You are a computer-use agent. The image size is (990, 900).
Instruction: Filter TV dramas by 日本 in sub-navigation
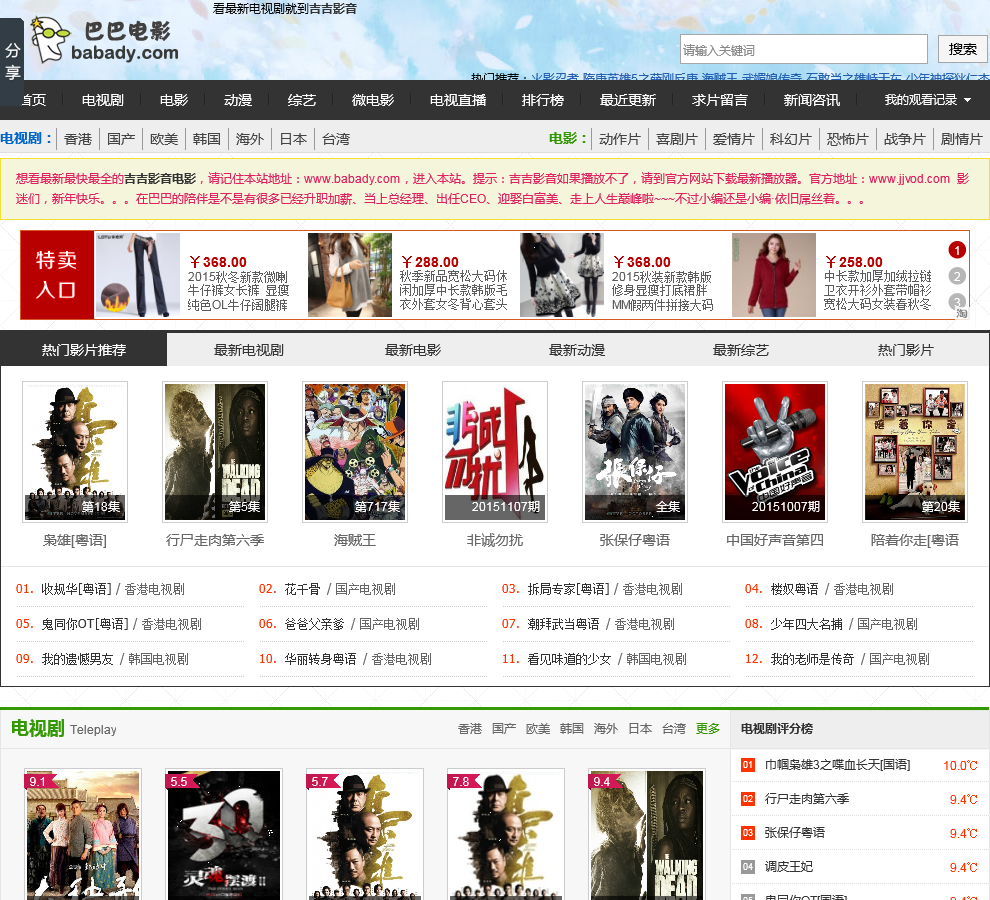pyautogui.click(x=293, y=139)
